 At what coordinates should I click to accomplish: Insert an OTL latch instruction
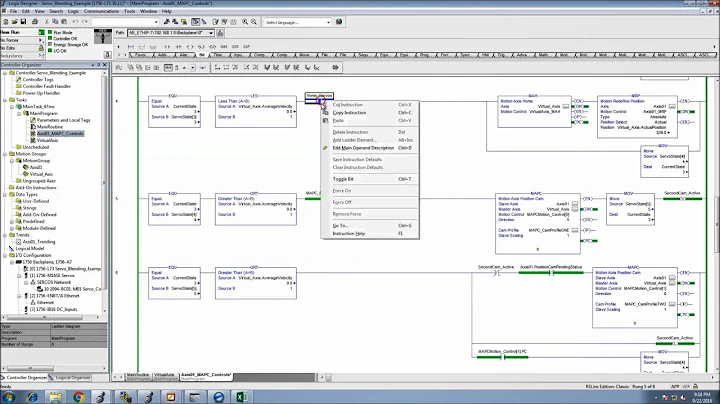pyautogui.click(x=201, y=46)
